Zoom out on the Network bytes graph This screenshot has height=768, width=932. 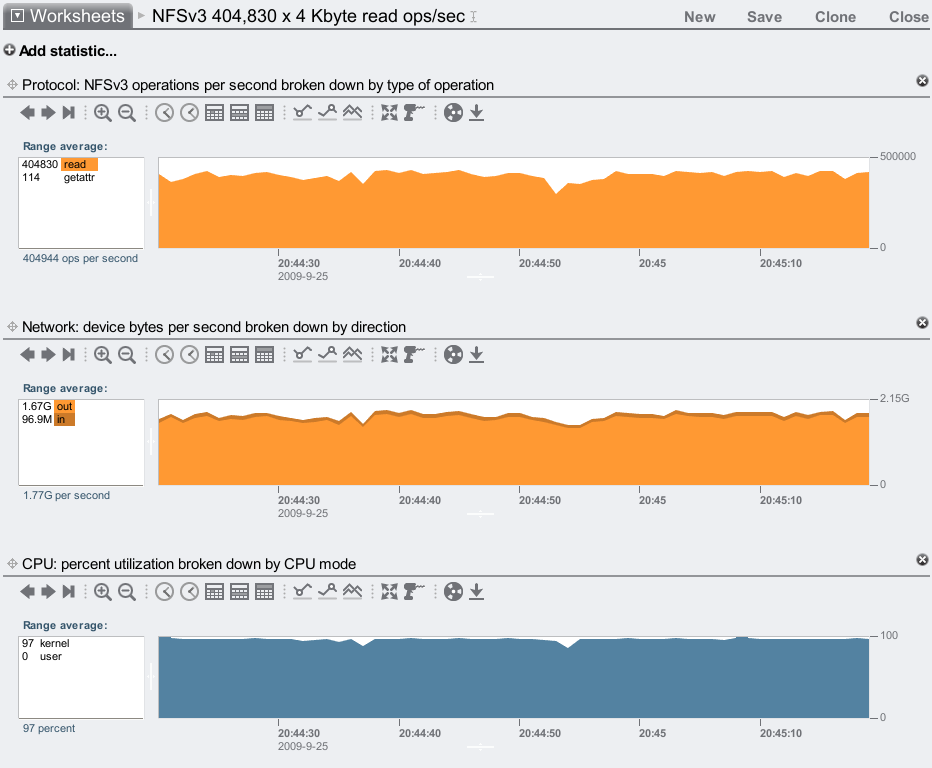click(x=127, y=355)
